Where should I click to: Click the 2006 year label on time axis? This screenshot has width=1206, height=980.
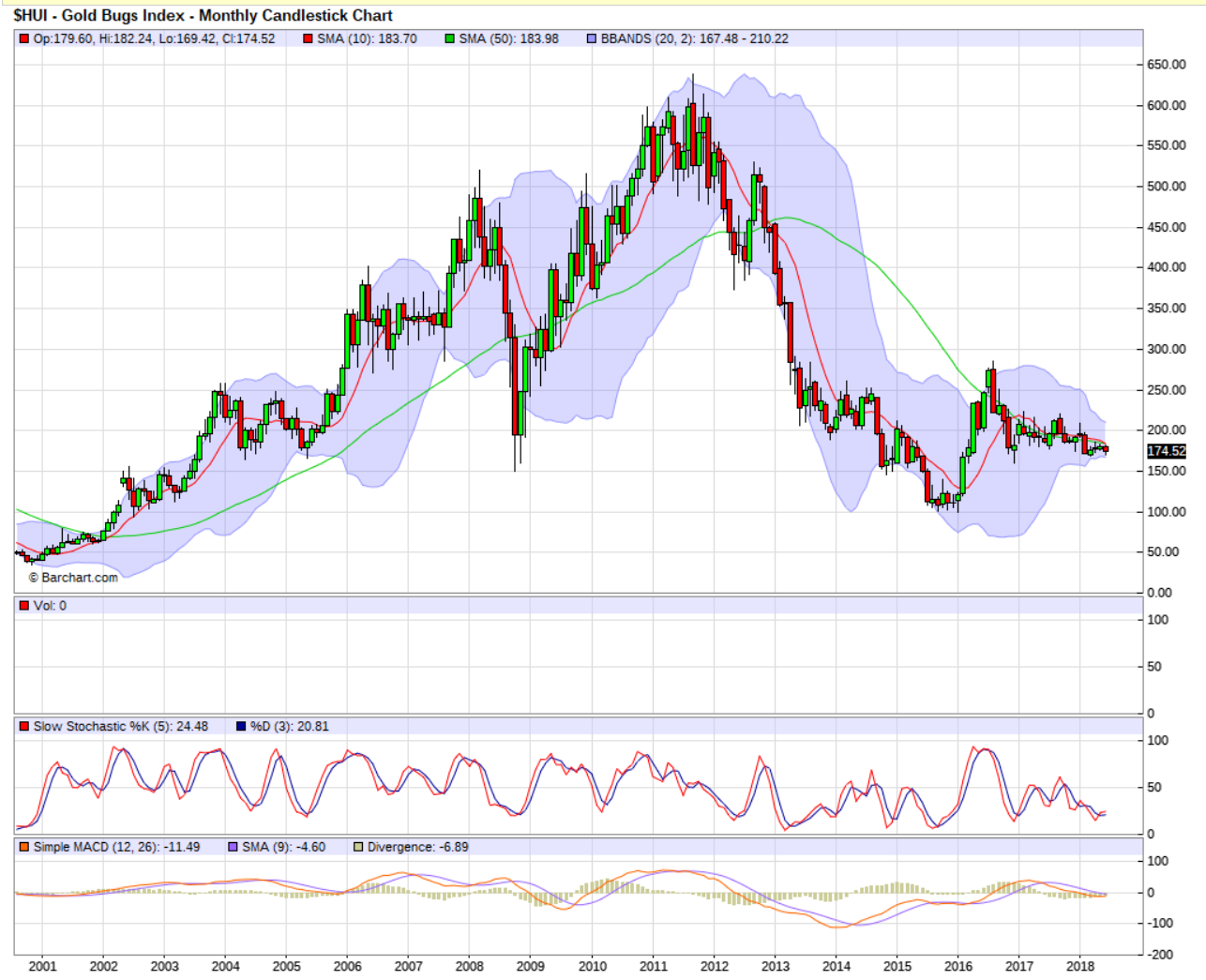tap(348, 967)
